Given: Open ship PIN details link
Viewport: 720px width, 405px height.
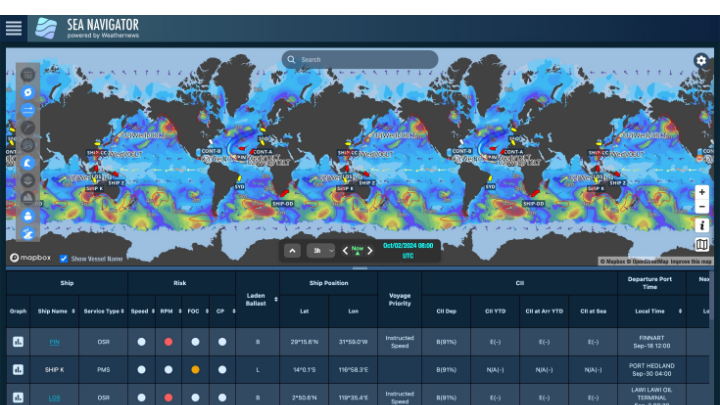Looking at the screenshot, I should tap(54, 342).
